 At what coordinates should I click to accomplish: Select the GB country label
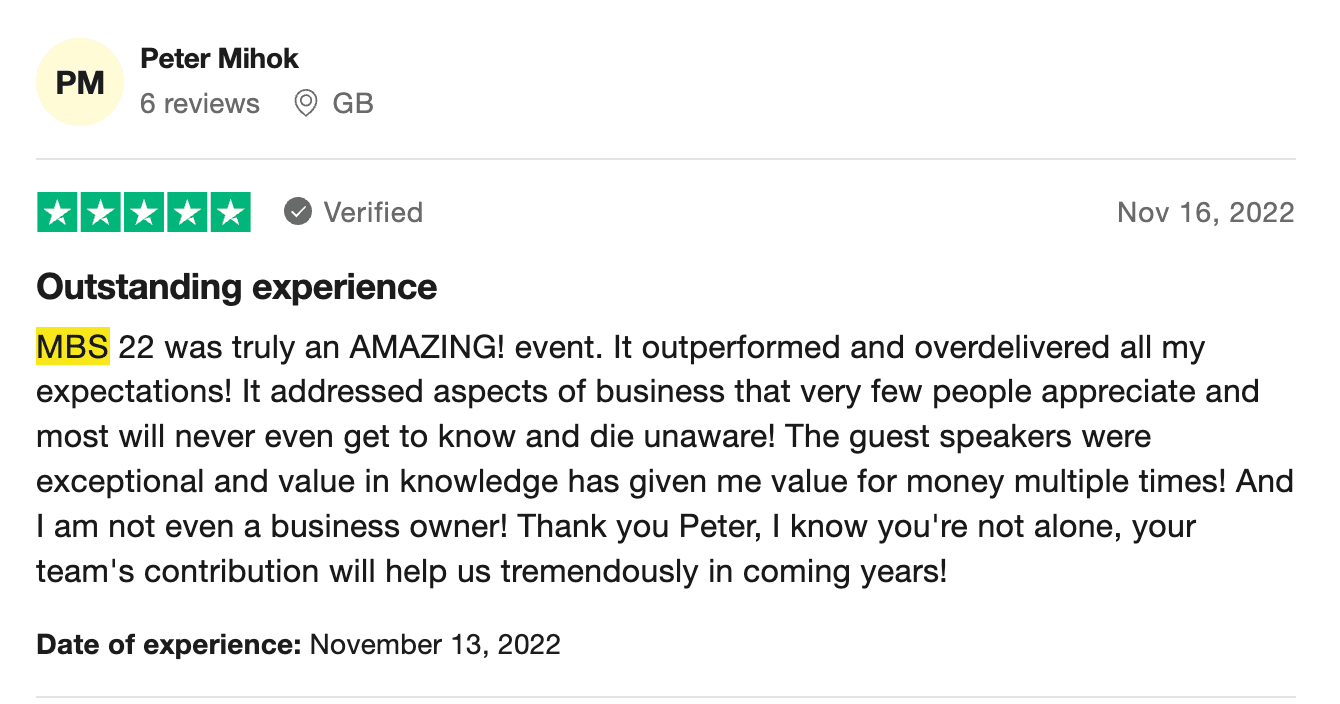353,104
